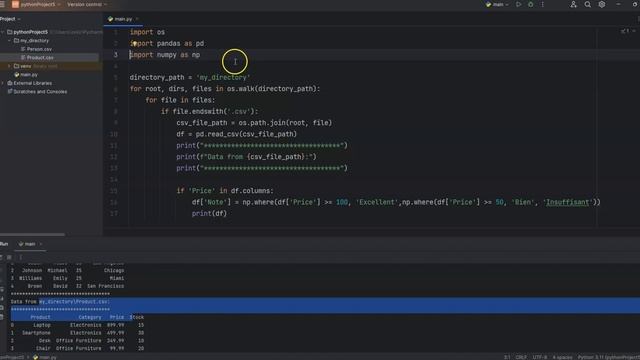The image size is (640, 360).
Task: Open Search Everywhere magnifier
Action: (x=587, y=4)
